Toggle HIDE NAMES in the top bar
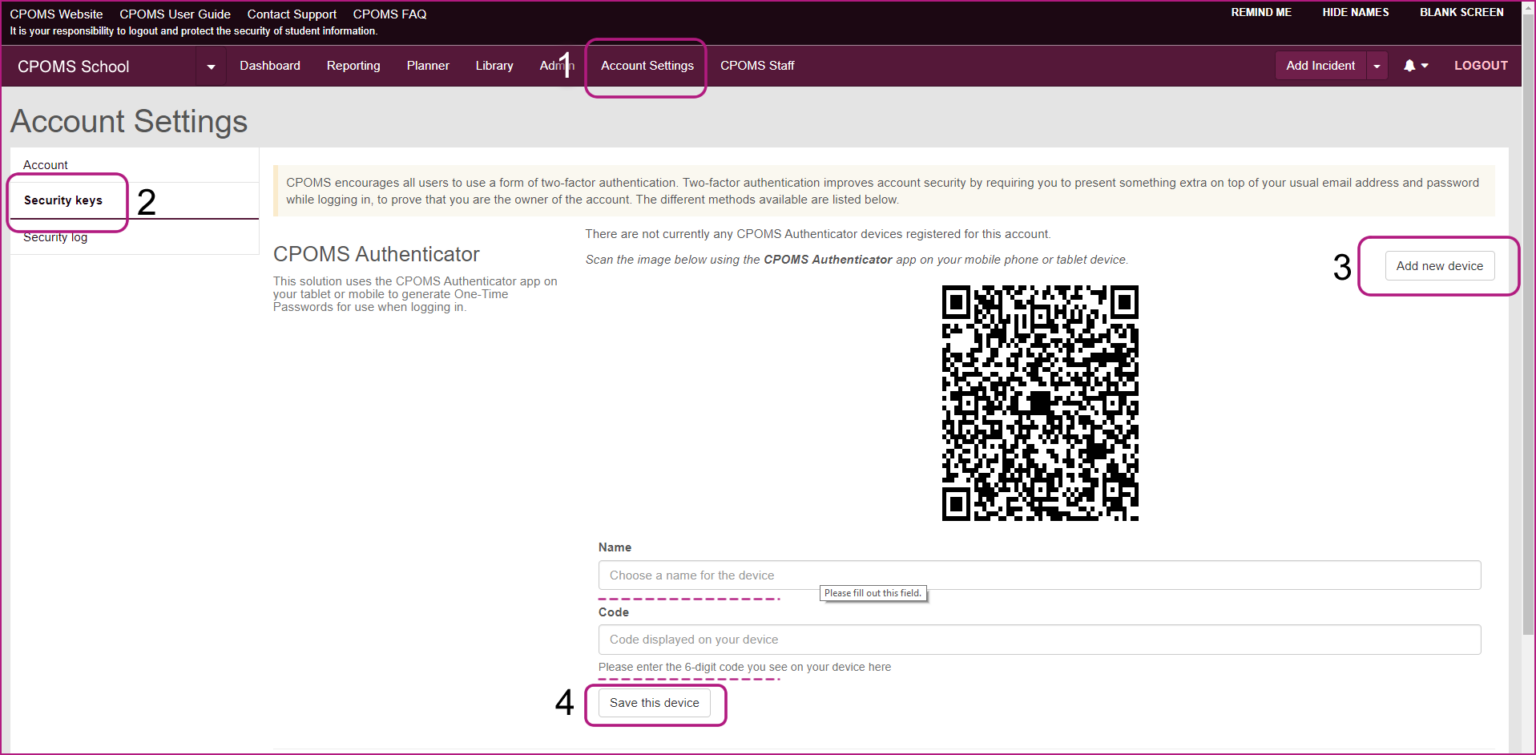This screenshot has width=1536, height=755. [x=1355, y=13]
